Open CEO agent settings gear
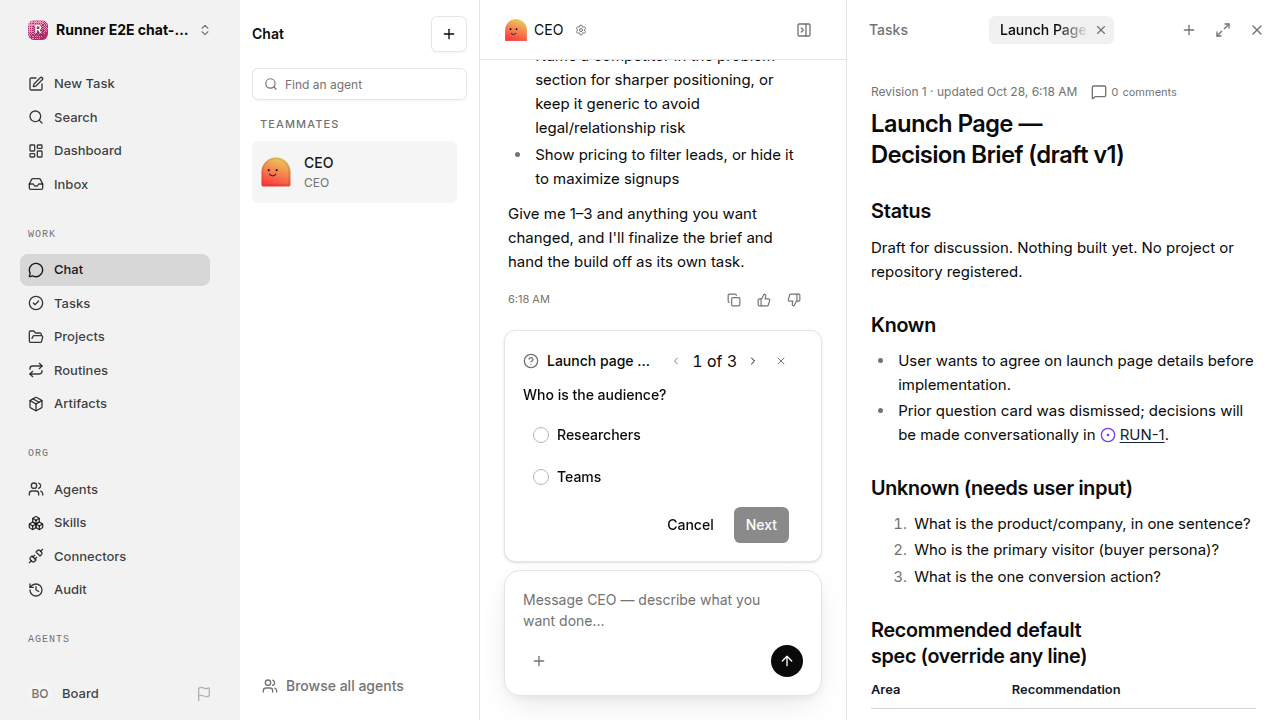Viewport: 1280px width, 720px height. coord(581,30)
